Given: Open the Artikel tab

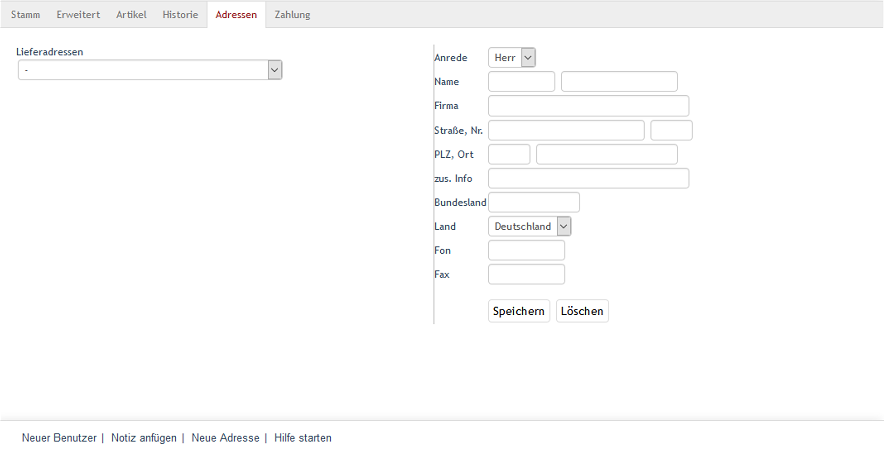Looking at the screenshot, I should click(131, 15).
